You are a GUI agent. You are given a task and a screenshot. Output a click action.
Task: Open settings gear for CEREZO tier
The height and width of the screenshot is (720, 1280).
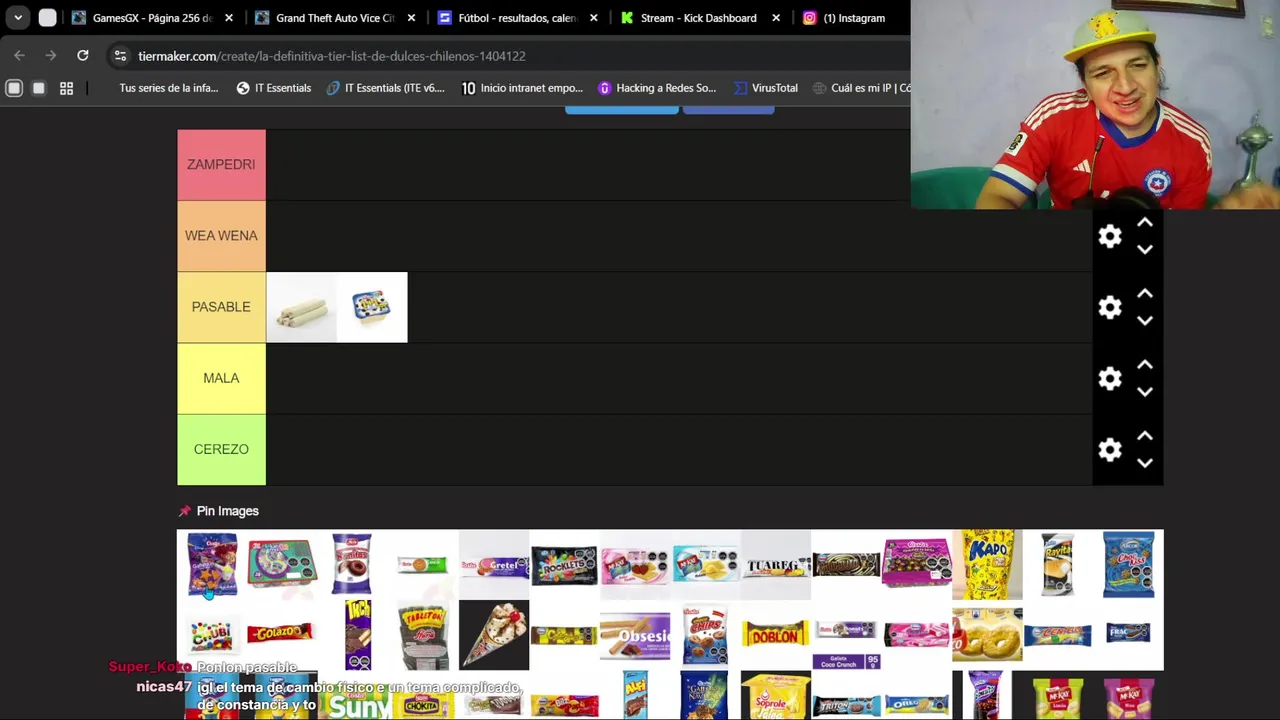tap(1110, 449)
